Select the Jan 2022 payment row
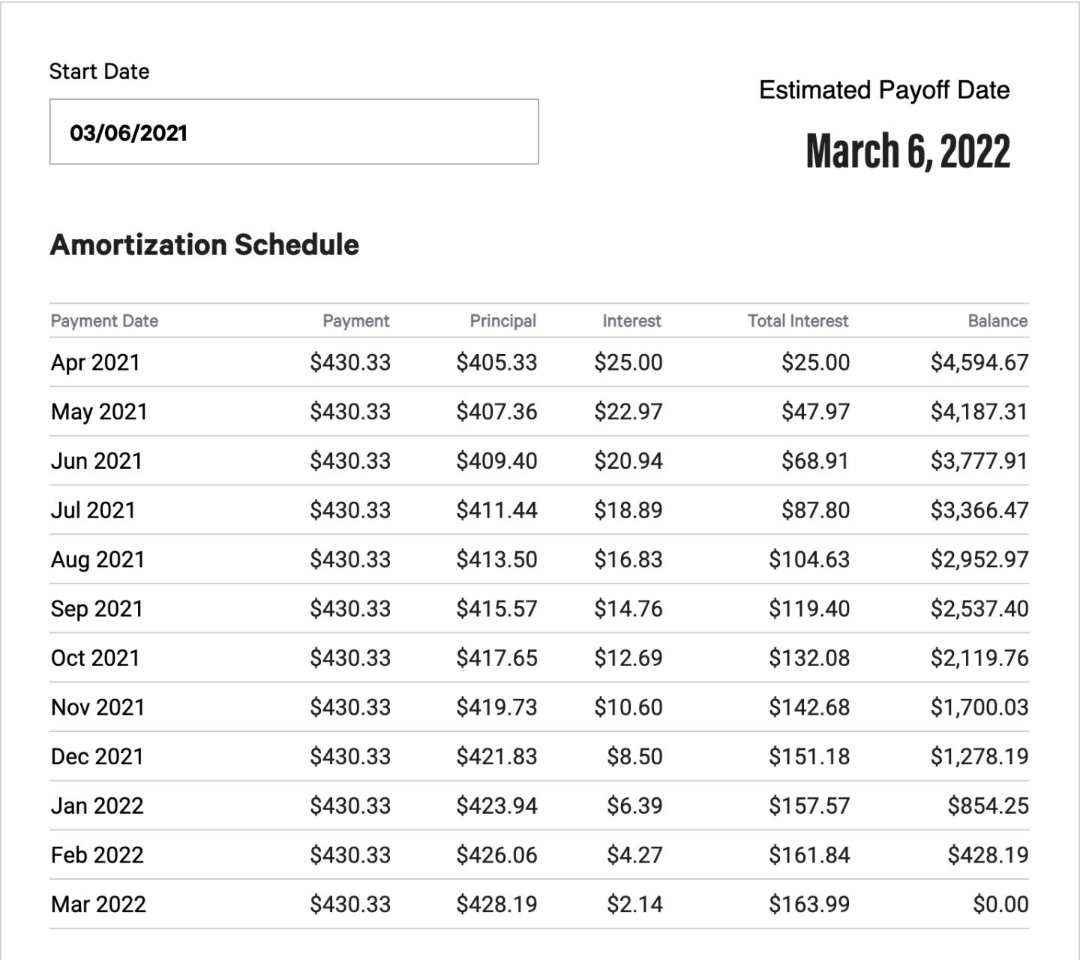The width and height of the screenshot is (1080, 960). click(x=95, y=805)
